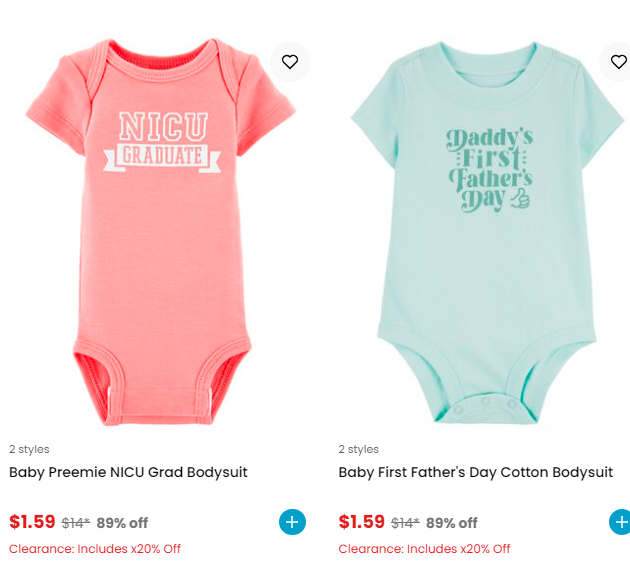Click the $1.59 price on the Father's Day bodysuit
Viewport: 630px width, 569px height.
coord(362,522)
